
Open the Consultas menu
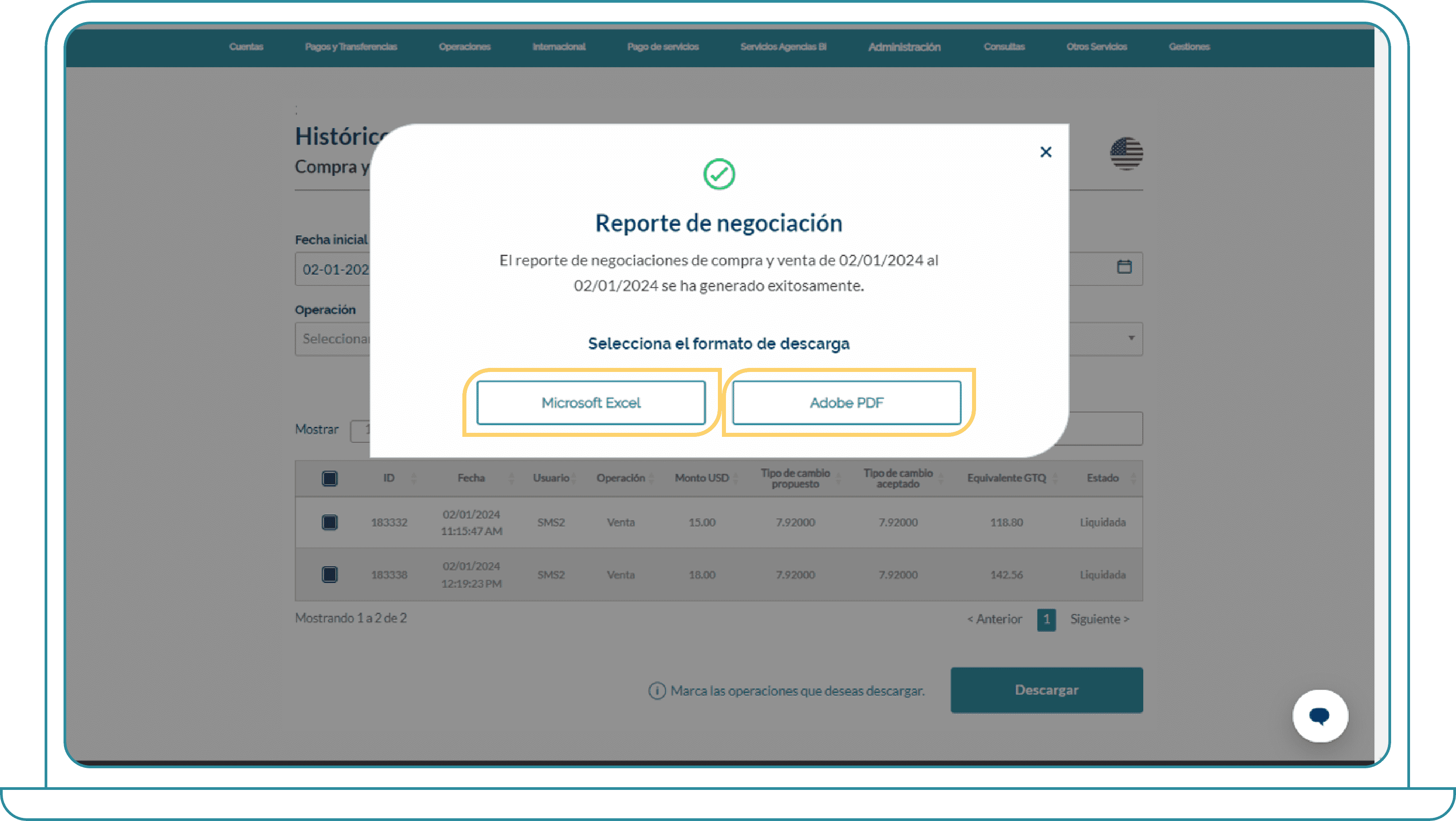click(1004, 46)
